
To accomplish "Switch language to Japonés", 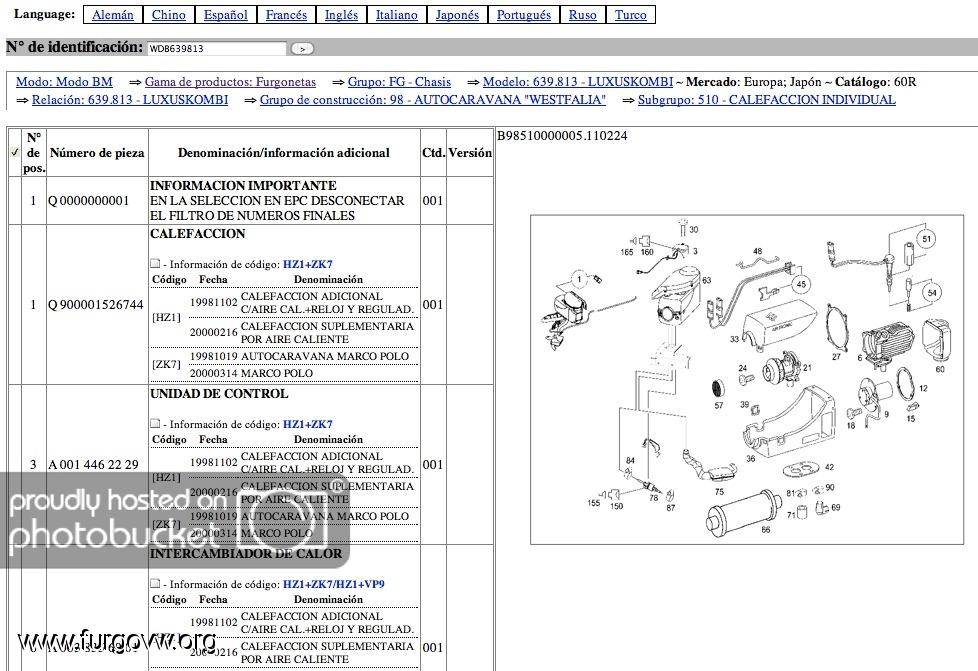I will pos(457,15).
